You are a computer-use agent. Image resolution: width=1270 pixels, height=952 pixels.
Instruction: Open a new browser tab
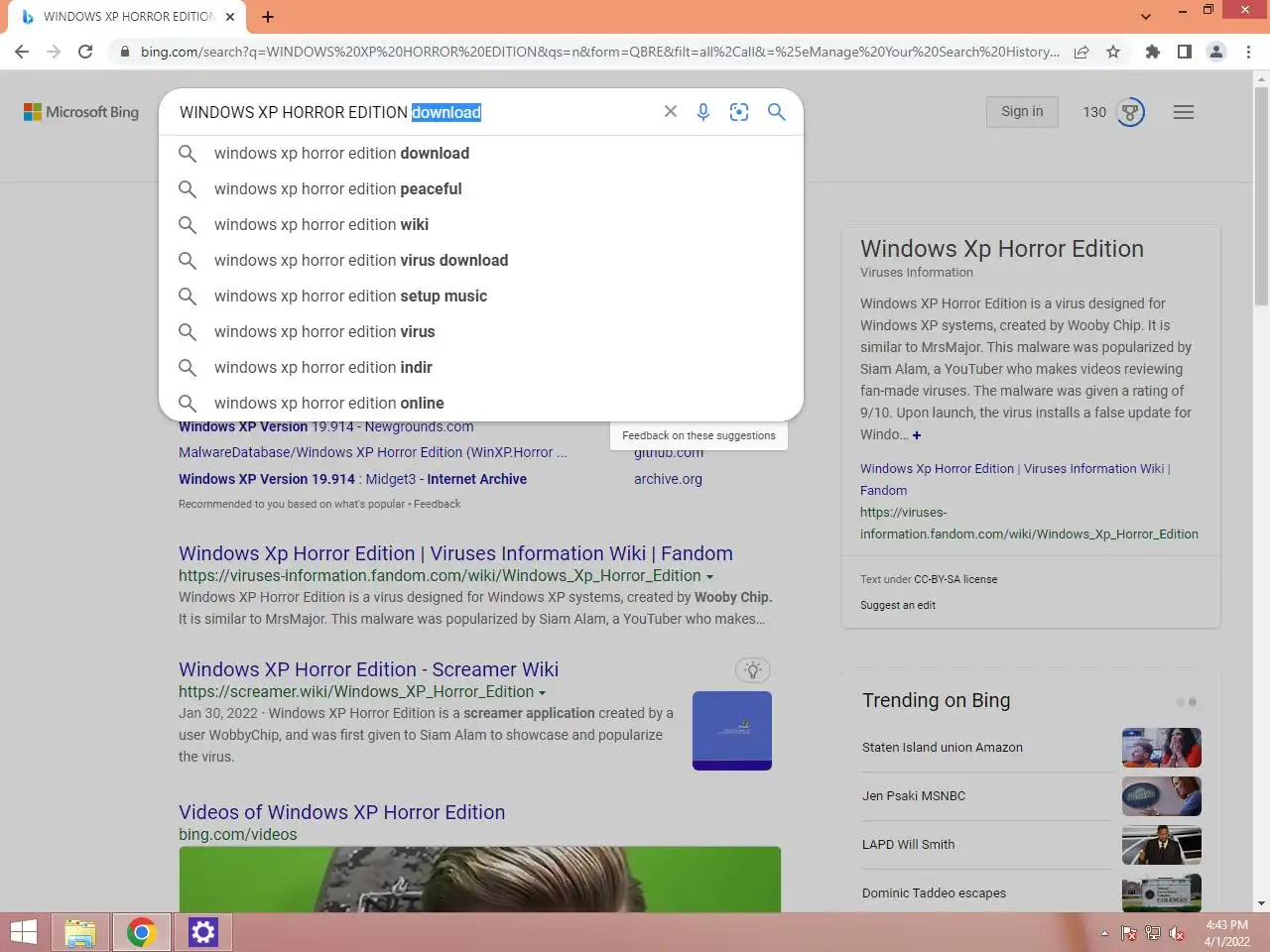(x=268, y=17)
